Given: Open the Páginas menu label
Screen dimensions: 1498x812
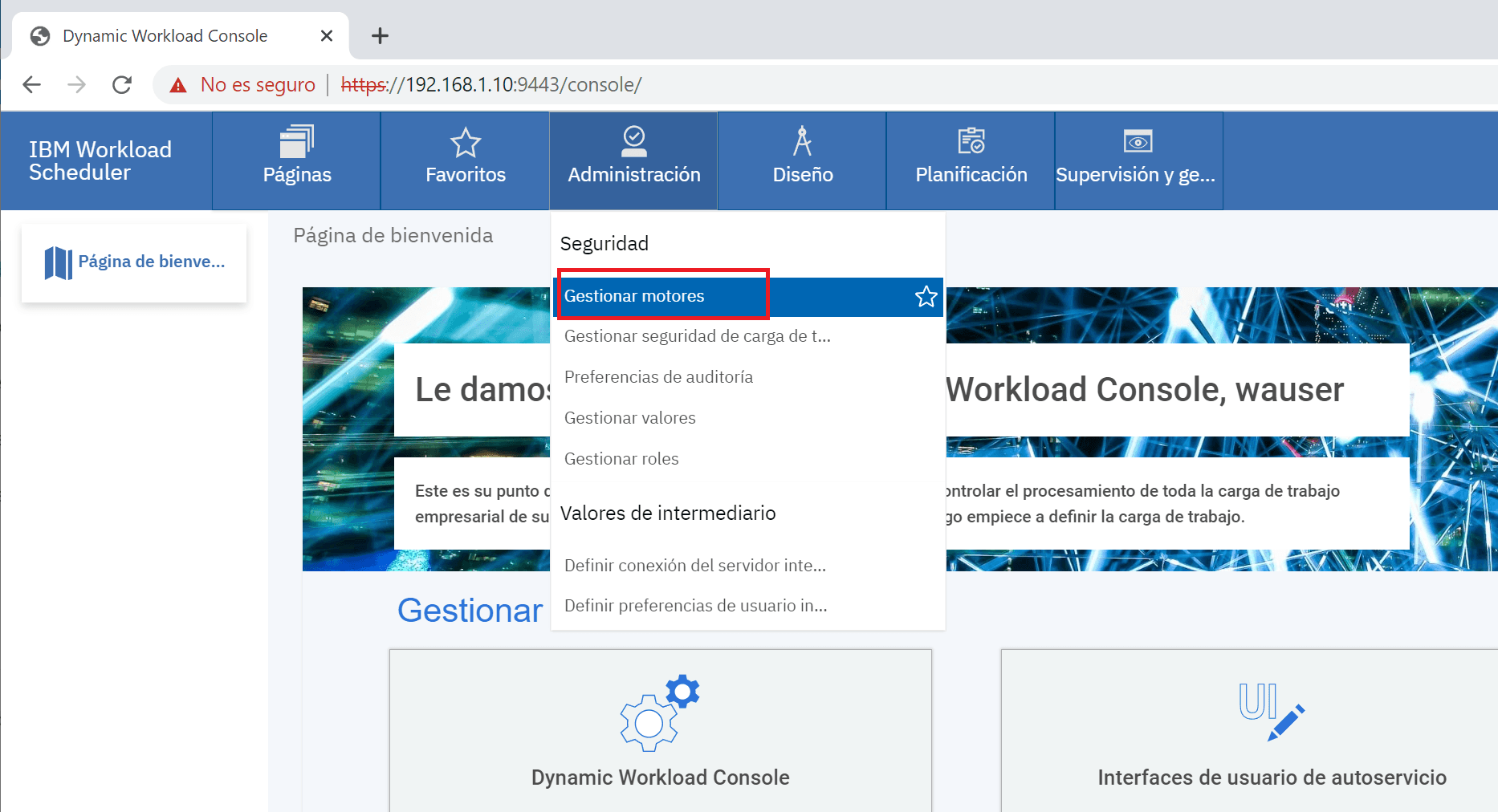Looking at the screenshot, I should pyautogui.click(x=297, y=175).
